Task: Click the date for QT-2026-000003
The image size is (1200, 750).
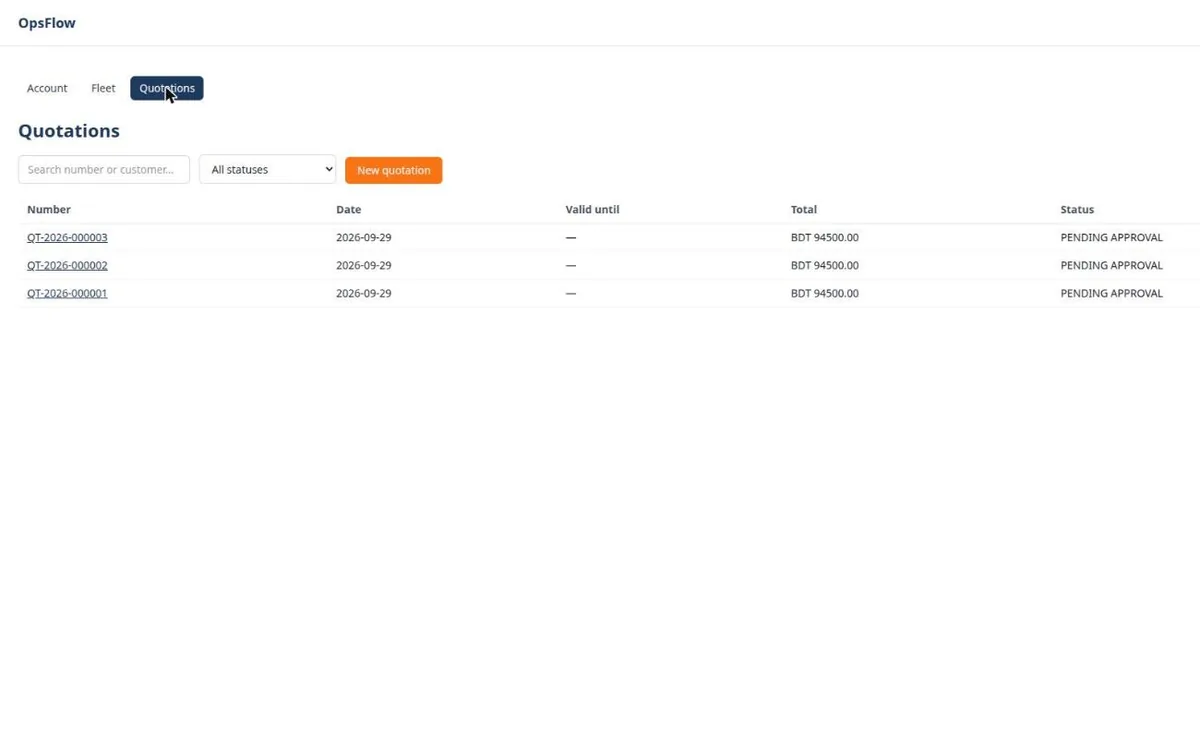Action: 364,238
